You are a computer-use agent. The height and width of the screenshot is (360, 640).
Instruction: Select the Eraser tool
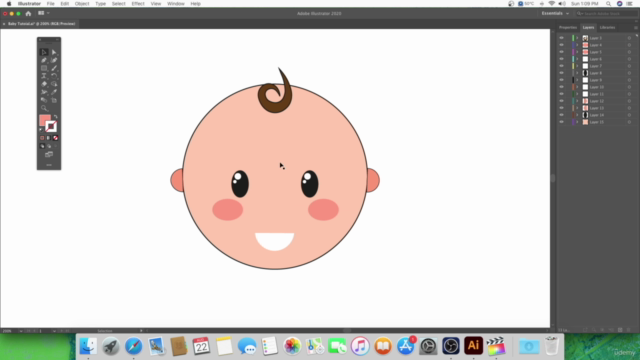click(x=44, y=84)
